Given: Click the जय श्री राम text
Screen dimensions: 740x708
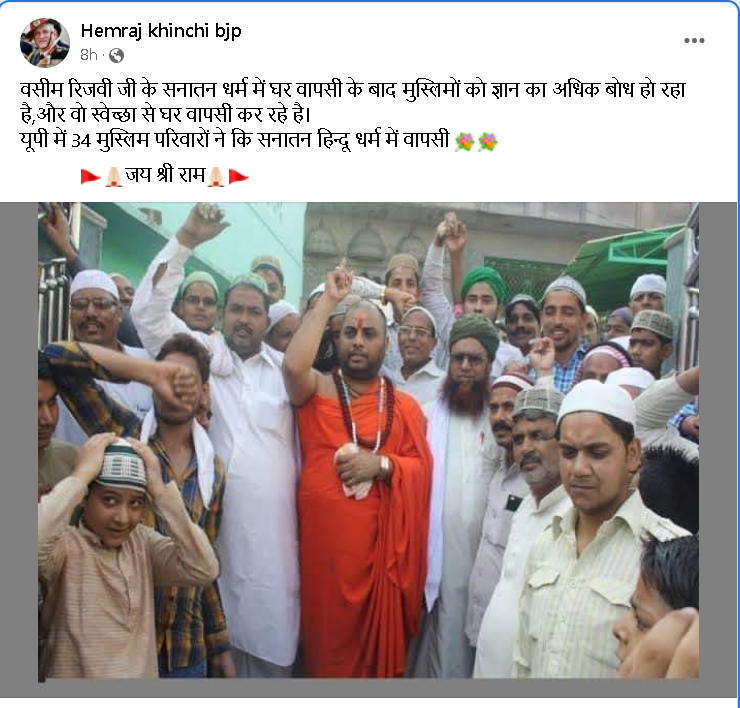Looking at the screenshot, I should pos(165,176).
